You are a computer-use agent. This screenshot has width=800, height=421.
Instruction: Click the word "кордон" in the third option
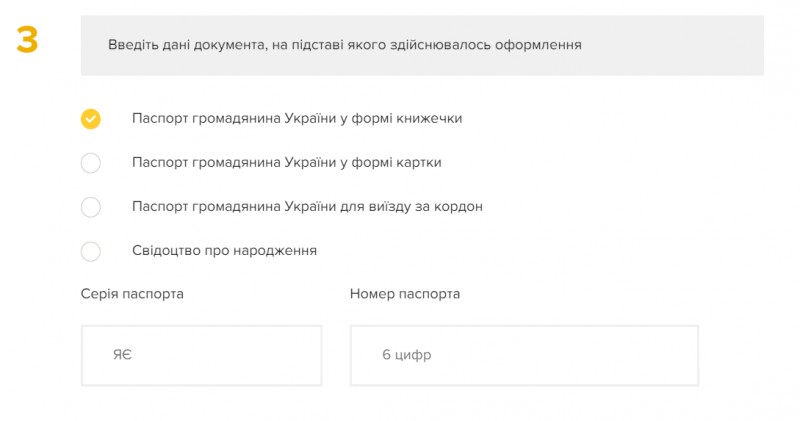(460, 206)
